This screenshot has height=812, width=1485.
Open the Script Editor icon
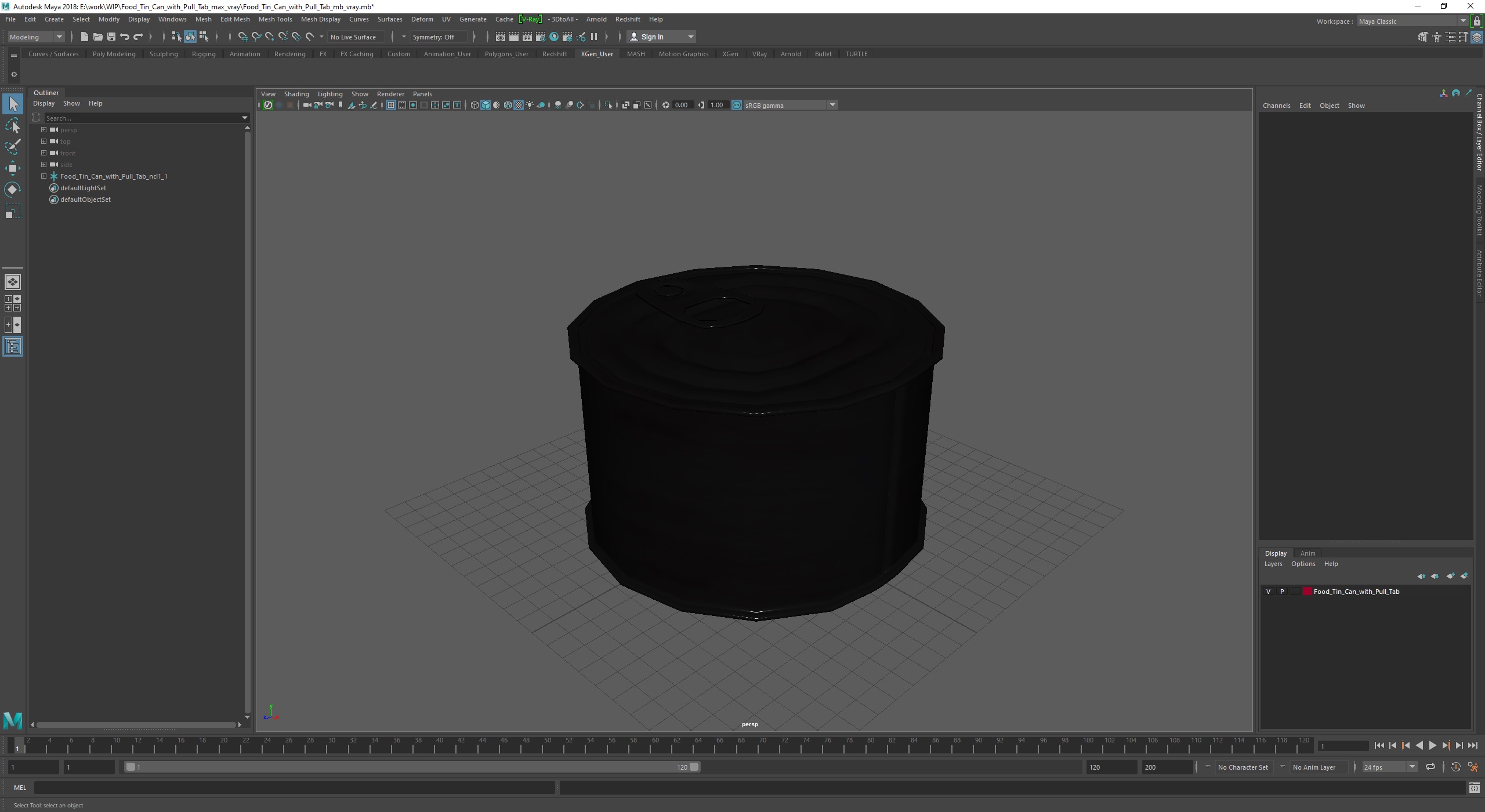(1474, 788)
